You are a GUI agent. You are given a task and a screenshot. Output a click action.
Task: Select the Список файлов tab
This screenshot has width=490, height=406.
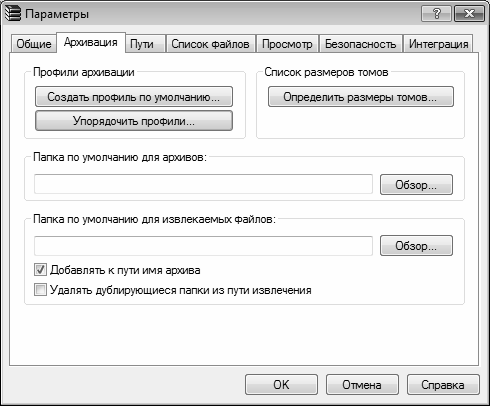click(211, 44)
